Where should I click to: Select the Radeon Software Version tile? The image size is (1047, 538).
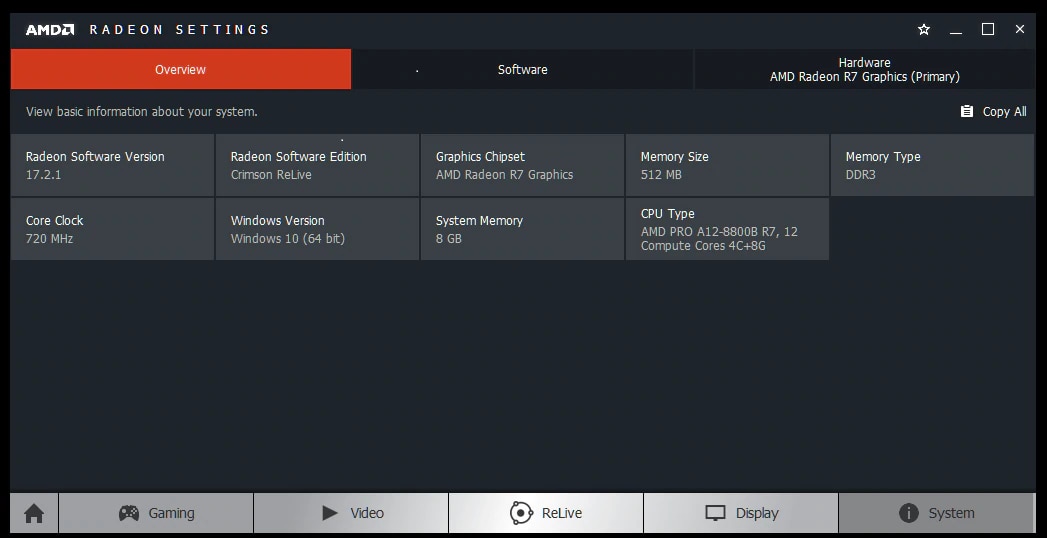(x=112, y=165)
